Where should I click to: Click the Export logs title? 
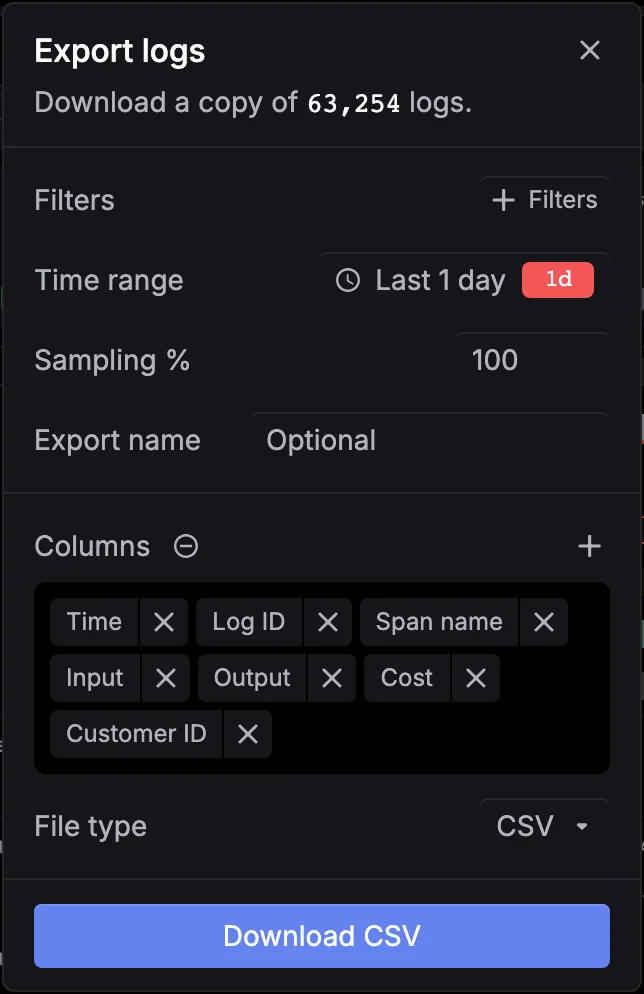coord(120,51)
